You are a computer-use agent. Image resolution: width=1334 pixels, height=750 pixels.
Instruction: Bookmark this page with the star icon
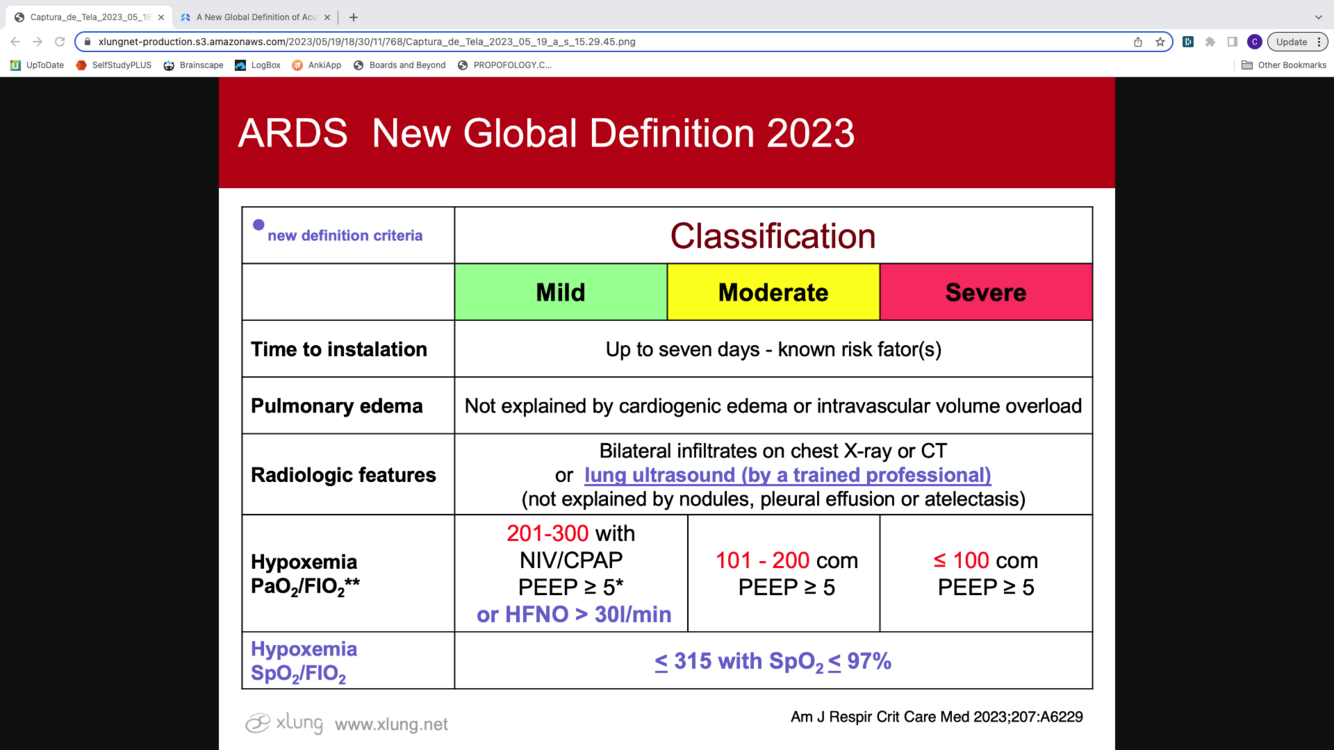click(x=1160, y=42)
